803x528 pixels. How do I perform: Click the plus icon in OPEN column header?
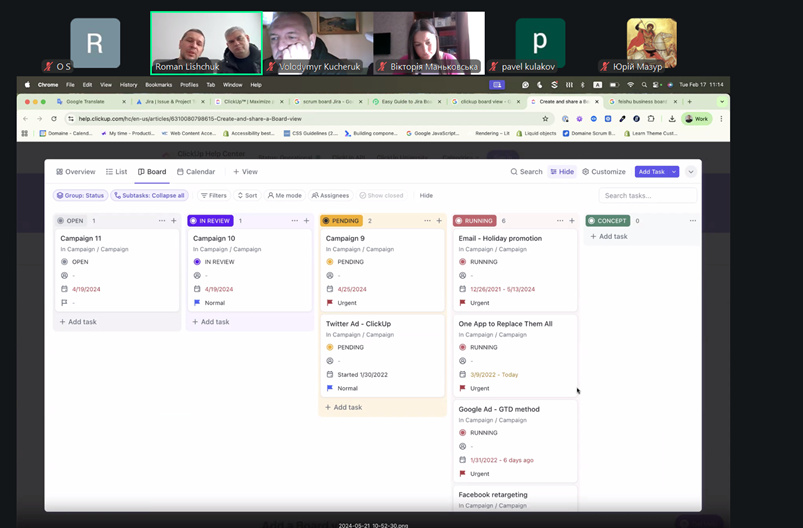tap(174, 221)
